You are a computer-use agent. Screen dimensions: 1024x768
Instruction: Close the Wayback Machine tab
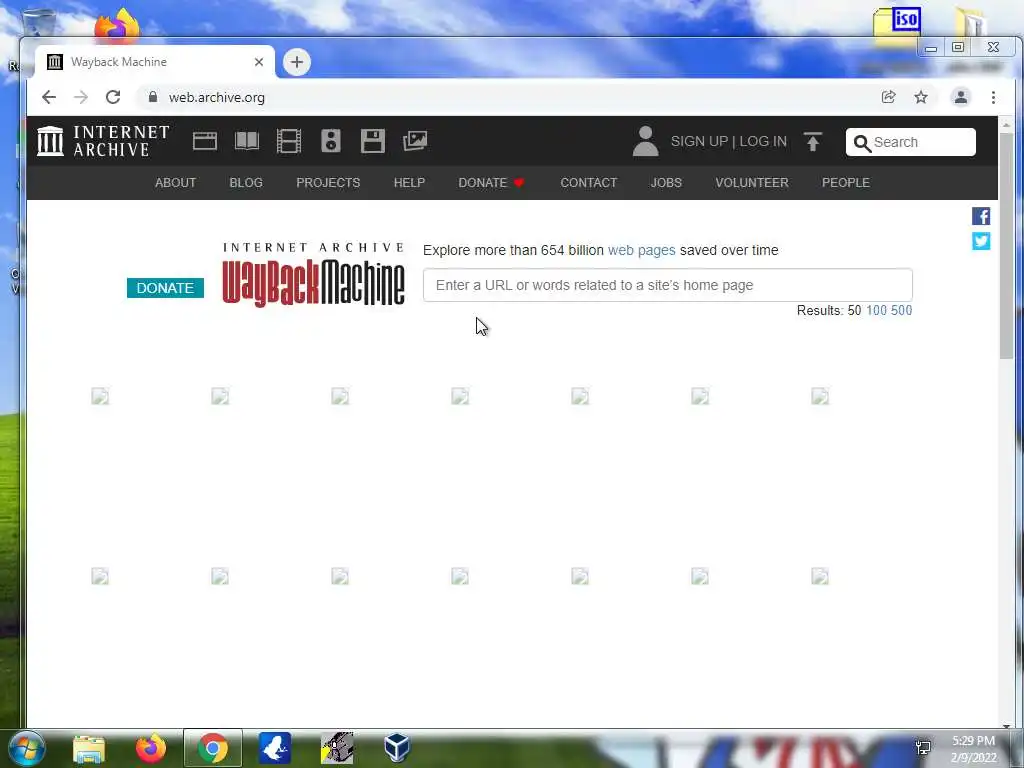(x=259, y=62)
